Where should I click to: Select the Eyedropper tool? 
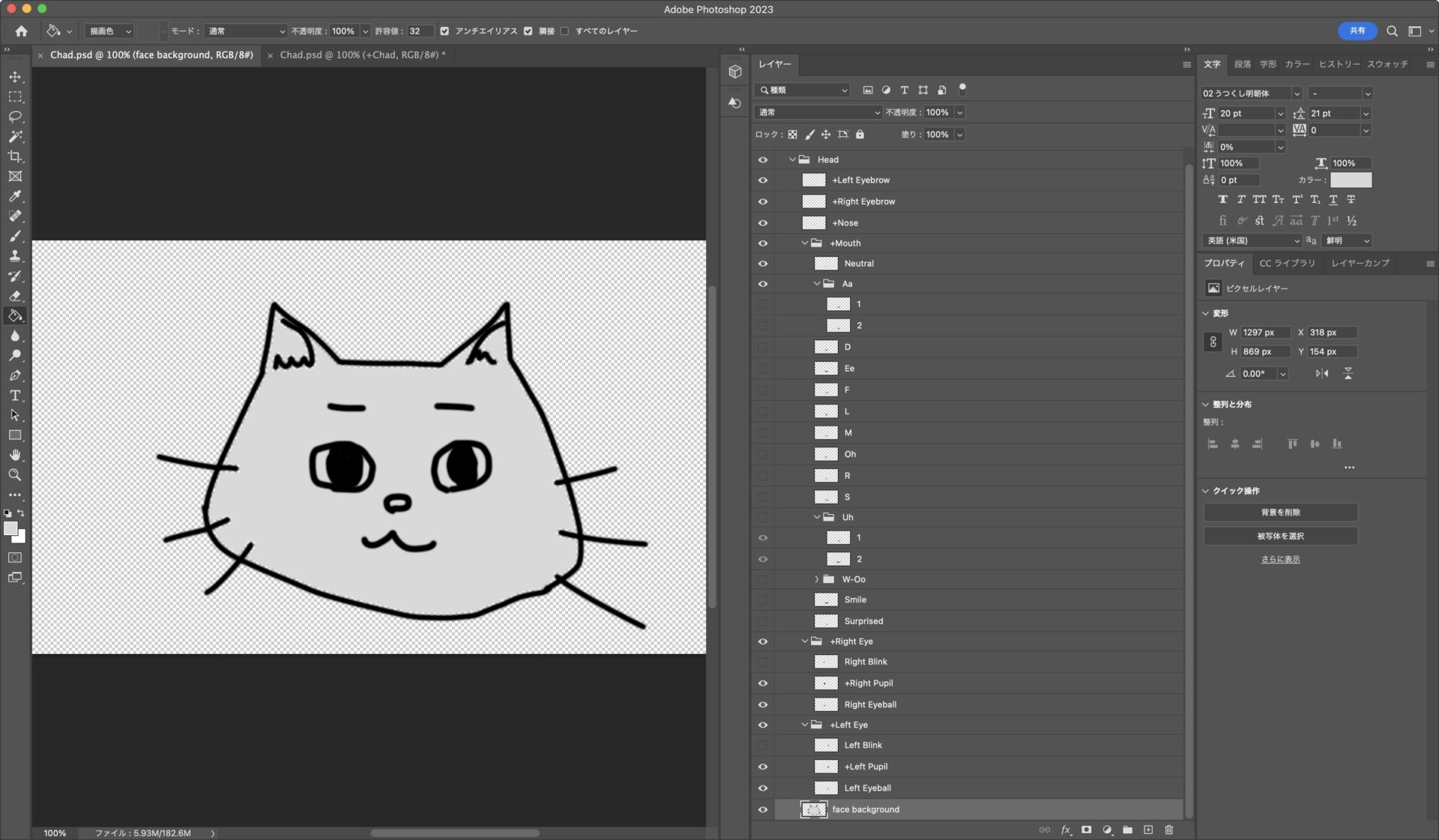[x=15, y=196]
